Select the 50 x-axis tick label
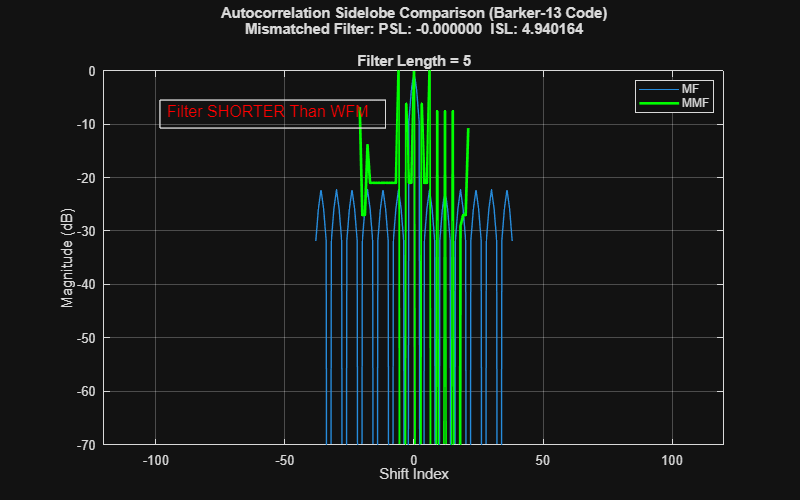Image resolution: width=800 pixels, height=500 pixels. pyautogui.click(x=543, y=460)
